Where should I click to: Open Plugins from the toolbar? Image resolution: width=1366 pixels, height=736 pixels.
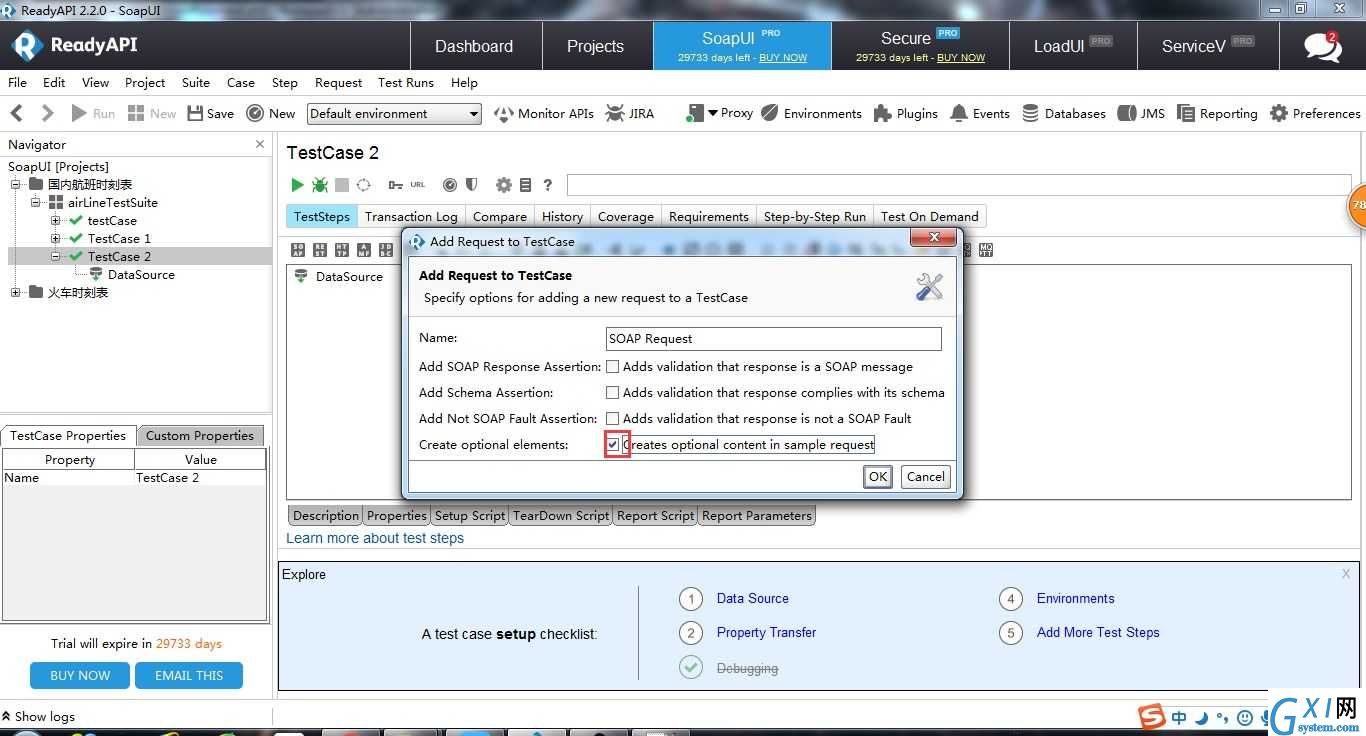(906, 113)
